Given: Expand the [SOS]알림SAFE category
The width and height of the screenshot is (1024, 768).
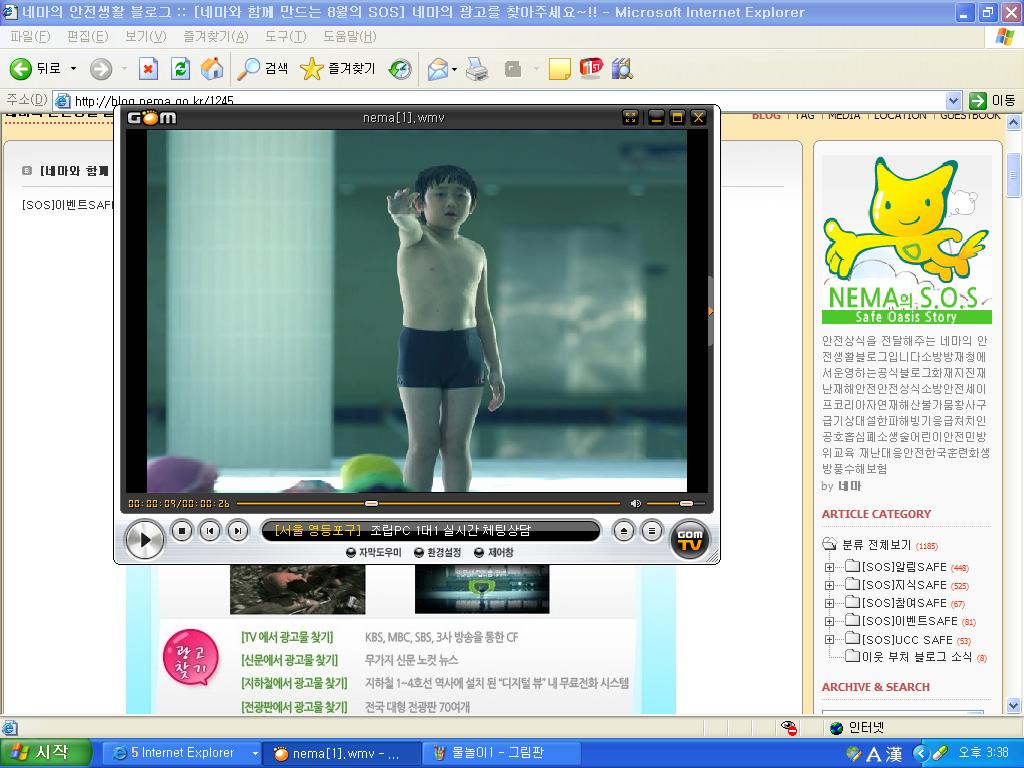Looking at the screenshot, I should [x=829, y=568].
